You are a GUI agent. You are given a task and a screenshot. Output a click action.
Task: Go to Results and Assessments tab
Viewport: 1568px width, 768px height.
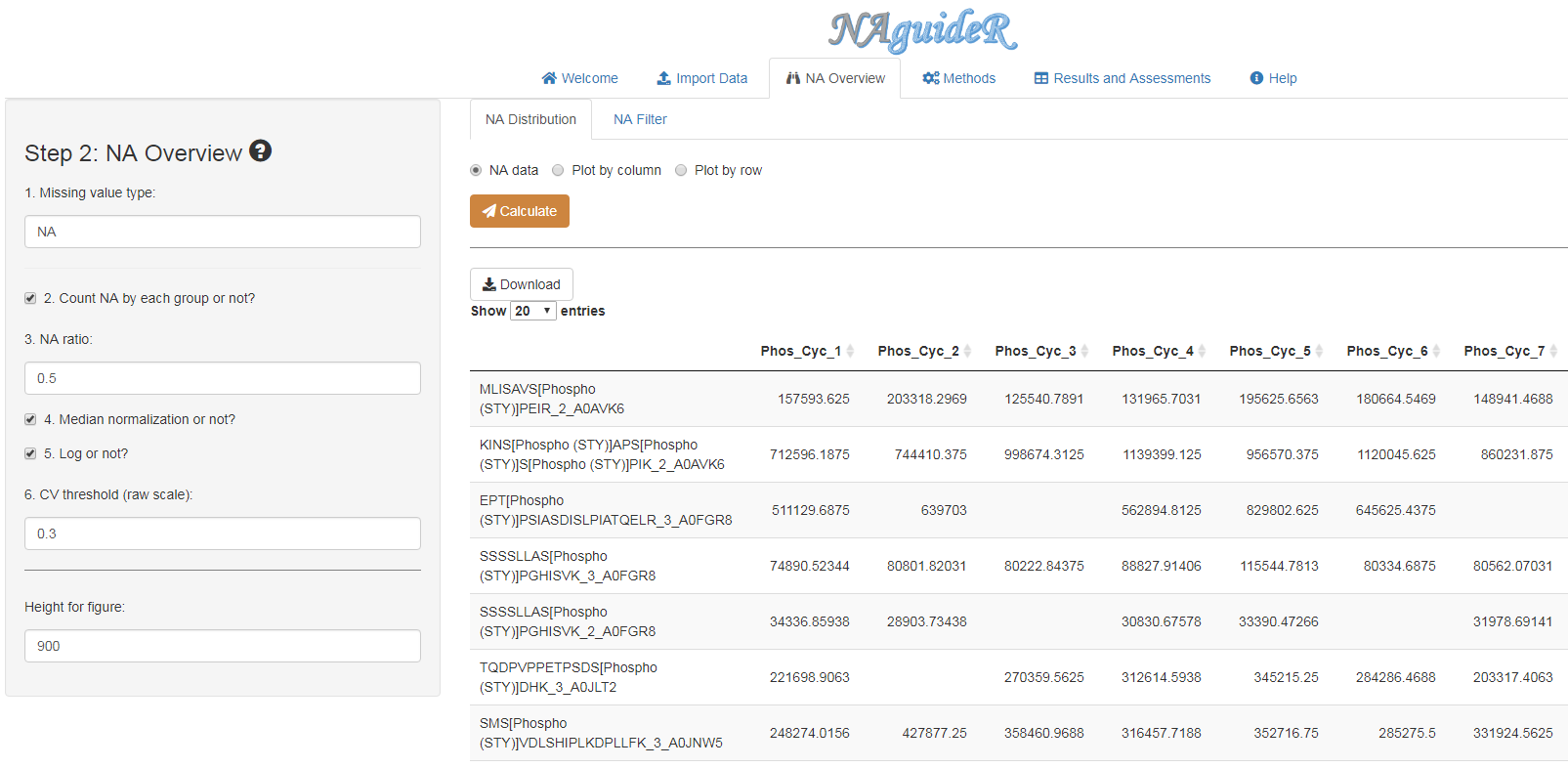pyautogui.click(x=1122, y=78)
